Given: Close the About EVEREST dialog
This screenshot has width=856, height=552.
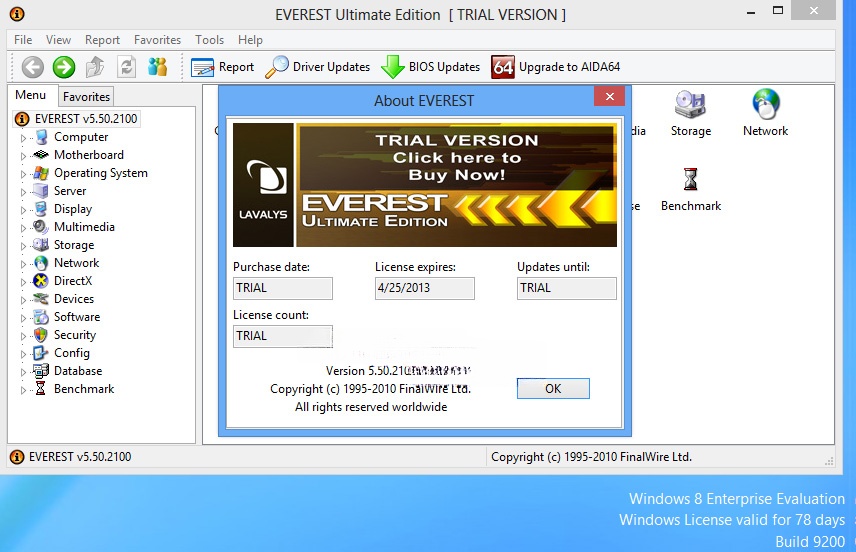Looking at the screenshot, I should [610, 97].
